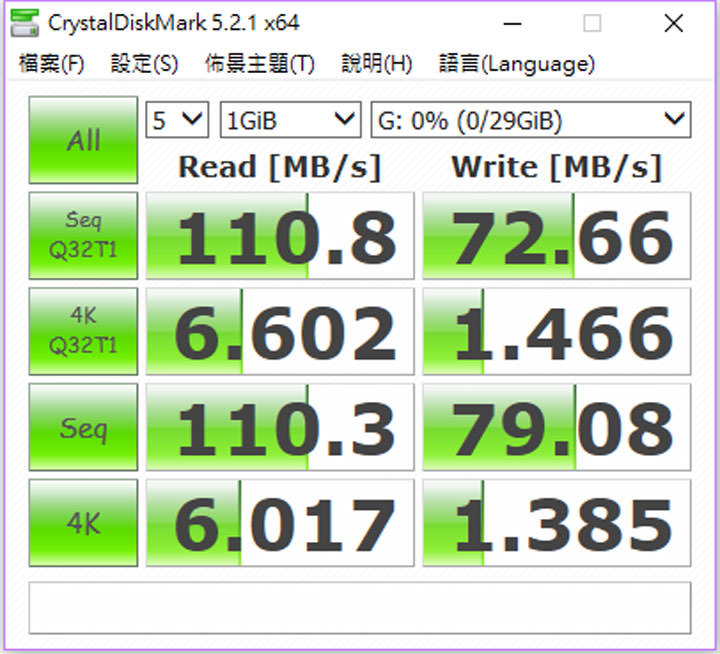The height and width of the screenshot is (654, 720).
Task: Maximize the CrystalDiskMark window
Action: tap(592, 22)
